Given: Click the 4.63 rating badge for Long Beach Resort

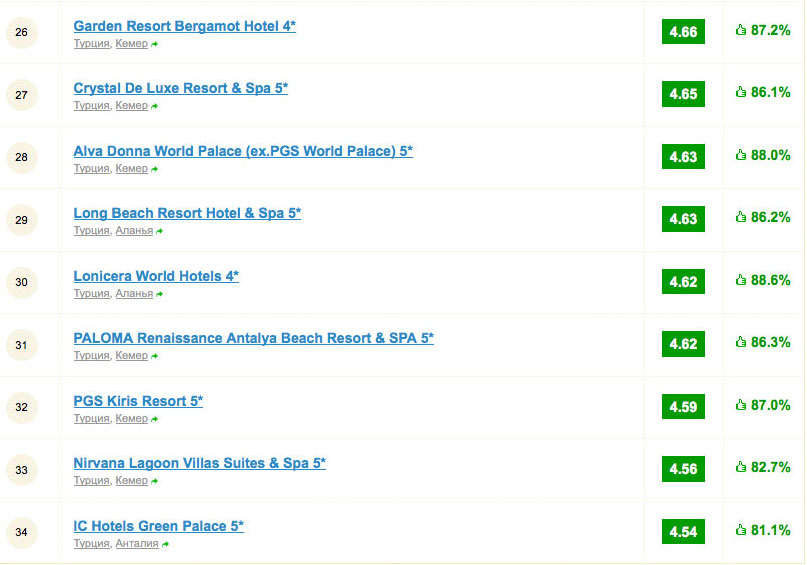Looking at the screenshot, I should click(683, 219).
